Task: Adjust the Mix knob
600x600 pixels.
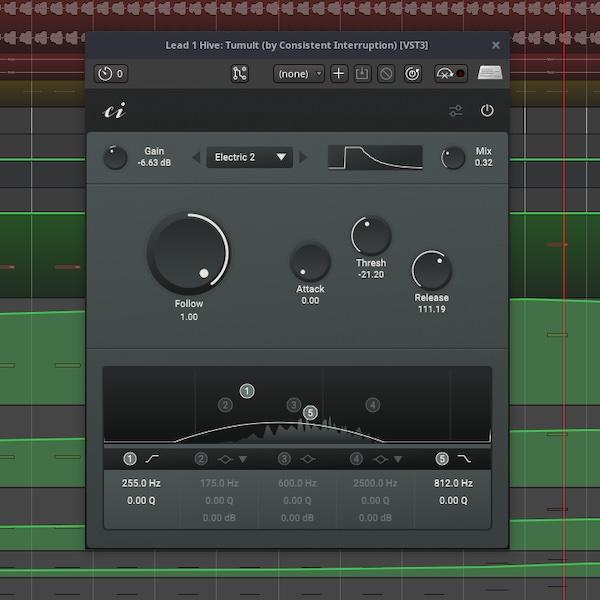Action: (453, 157)
